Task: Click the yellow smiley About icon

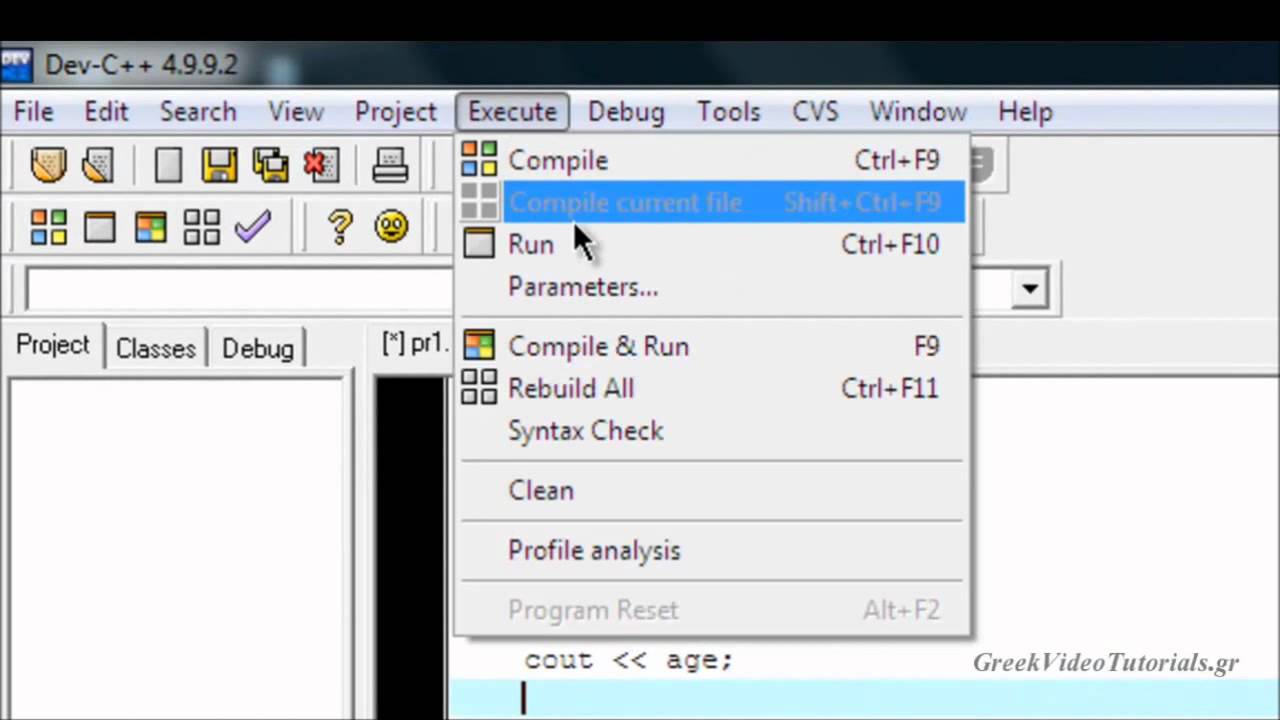Action: (x=391, y=228)
